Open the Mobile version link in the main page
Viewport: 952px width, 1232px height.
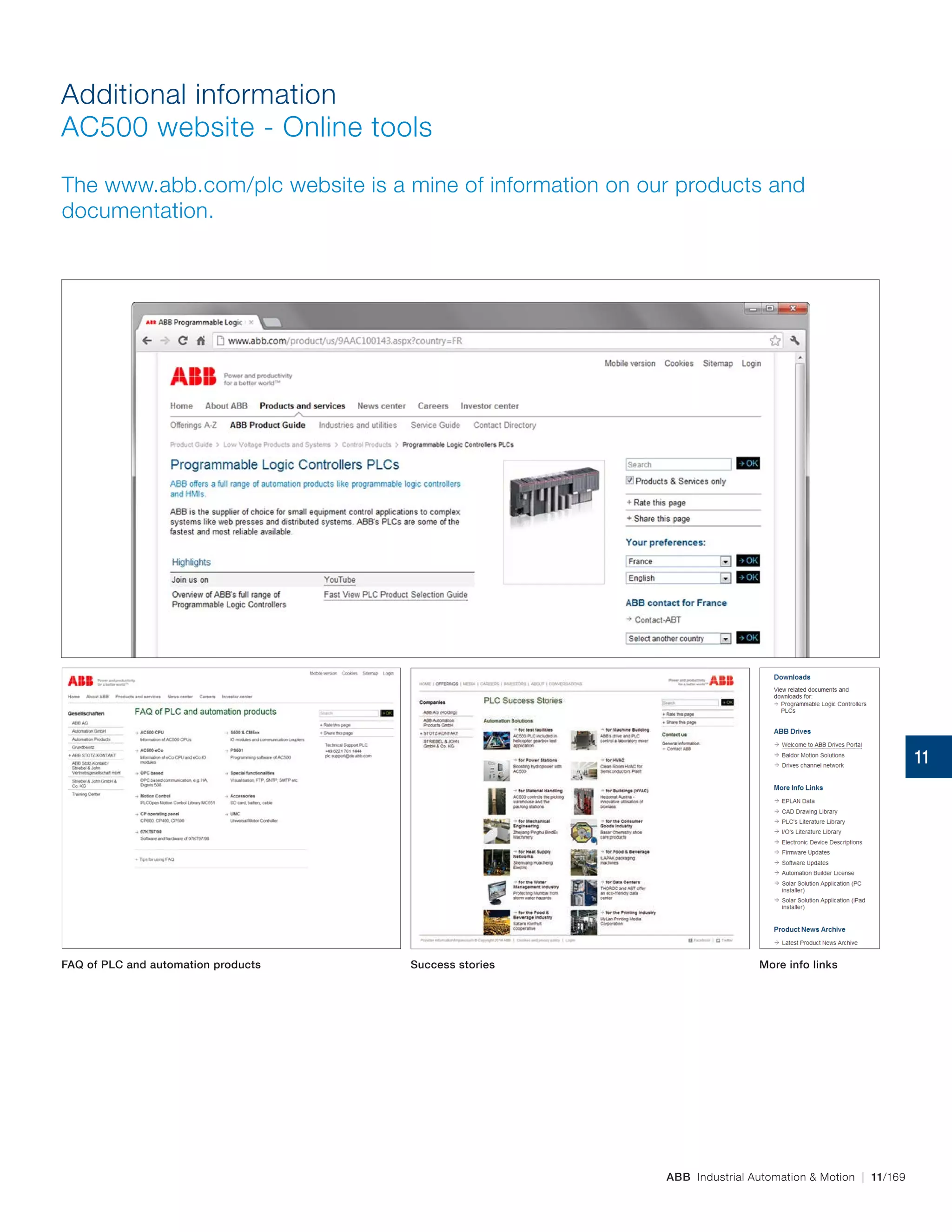(630, 364)
